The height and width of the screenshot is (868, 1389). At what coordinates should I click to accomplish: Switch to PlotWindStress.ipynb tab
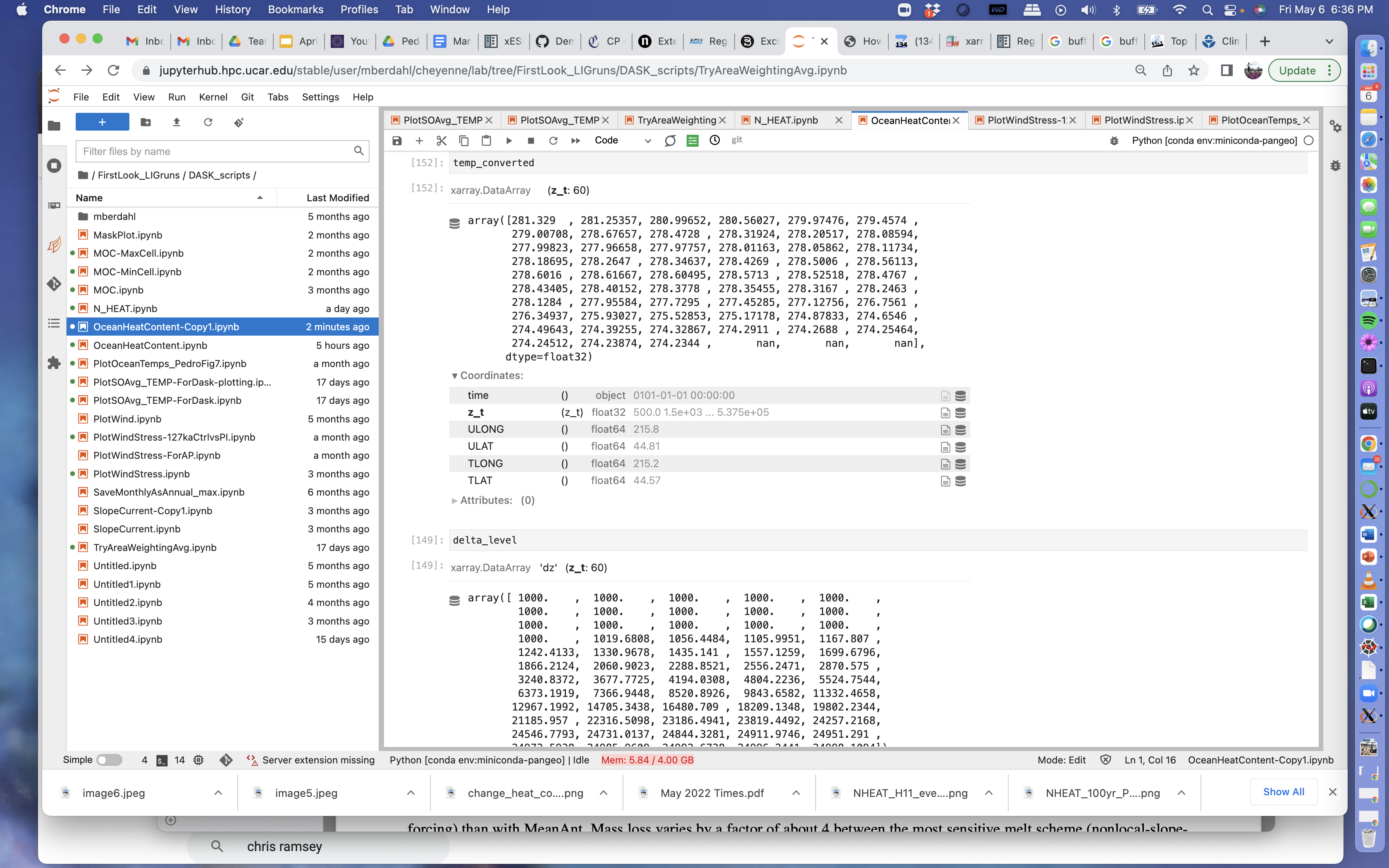tap(1143, 120)
